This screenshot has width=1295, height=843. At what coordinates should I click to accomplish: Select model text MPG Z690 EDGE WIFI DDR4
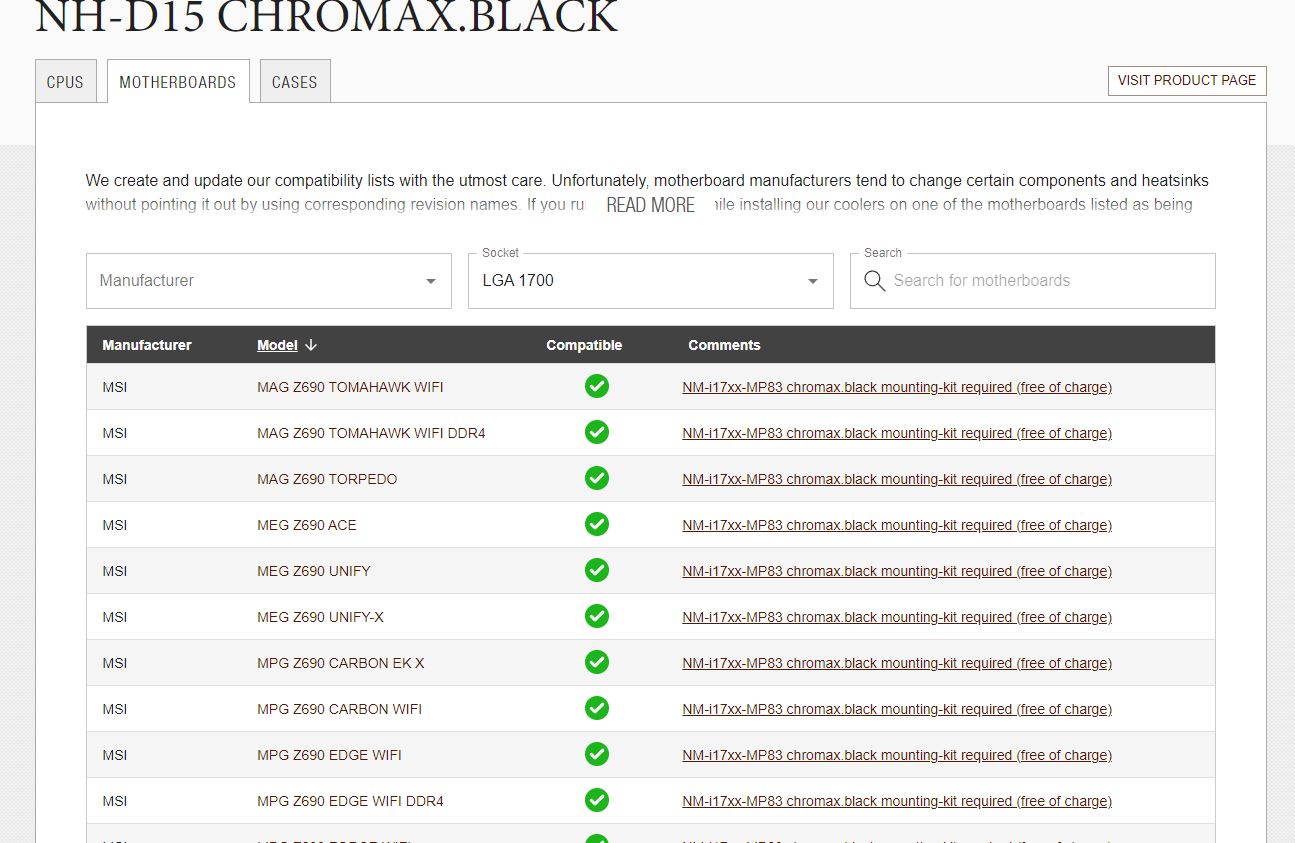click(350, 801)
